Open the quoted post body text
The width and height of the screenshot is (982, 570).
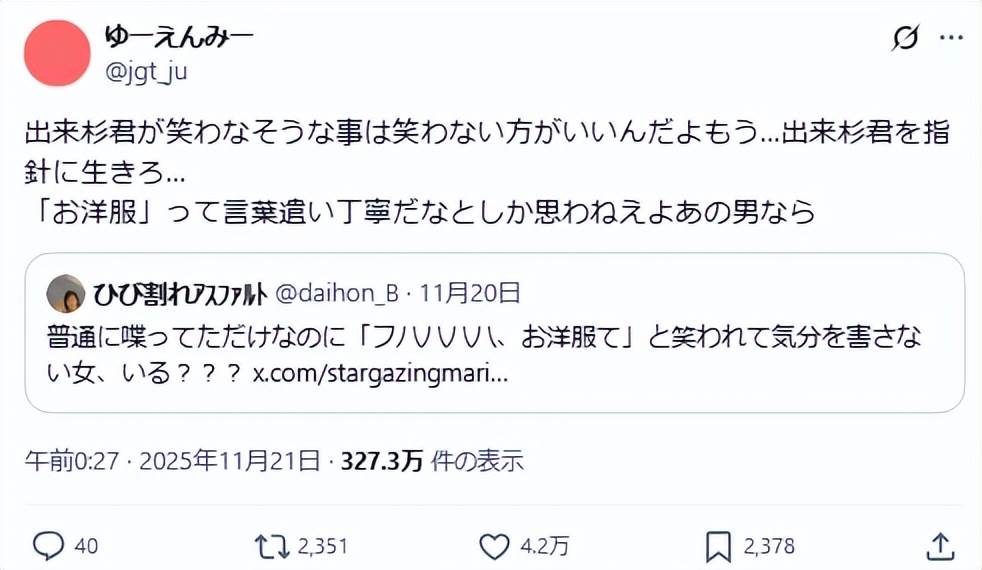click(x=480, y=338)
